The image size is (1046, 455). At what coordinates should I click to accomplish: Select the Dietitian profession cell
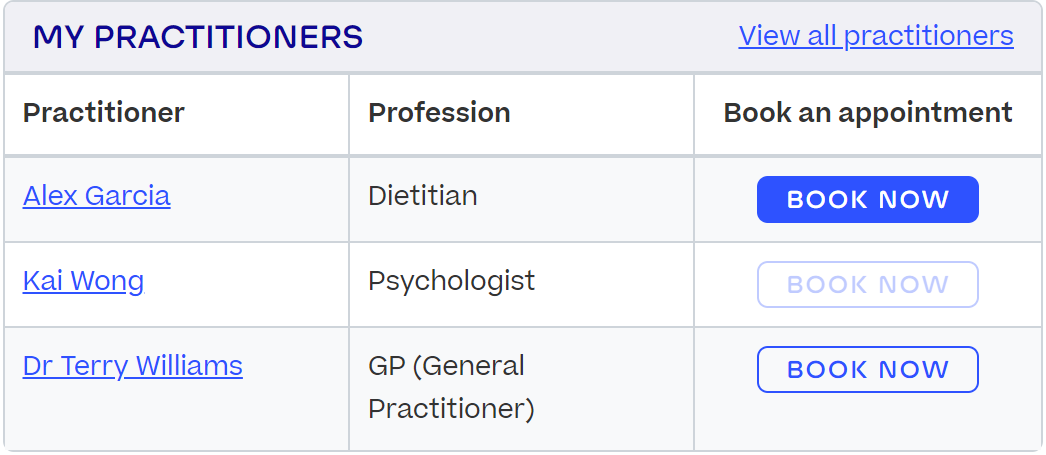[422, 195]
